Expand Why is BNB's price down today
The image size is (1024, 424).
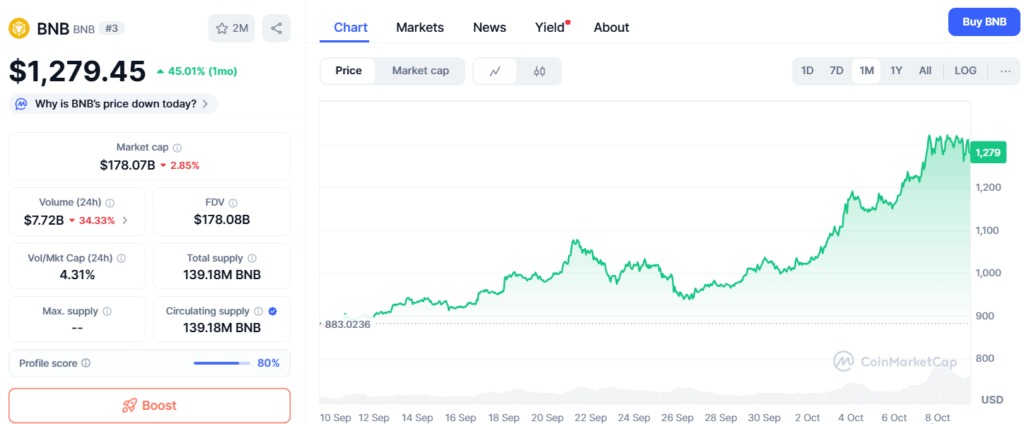click(x=113, y=103)
